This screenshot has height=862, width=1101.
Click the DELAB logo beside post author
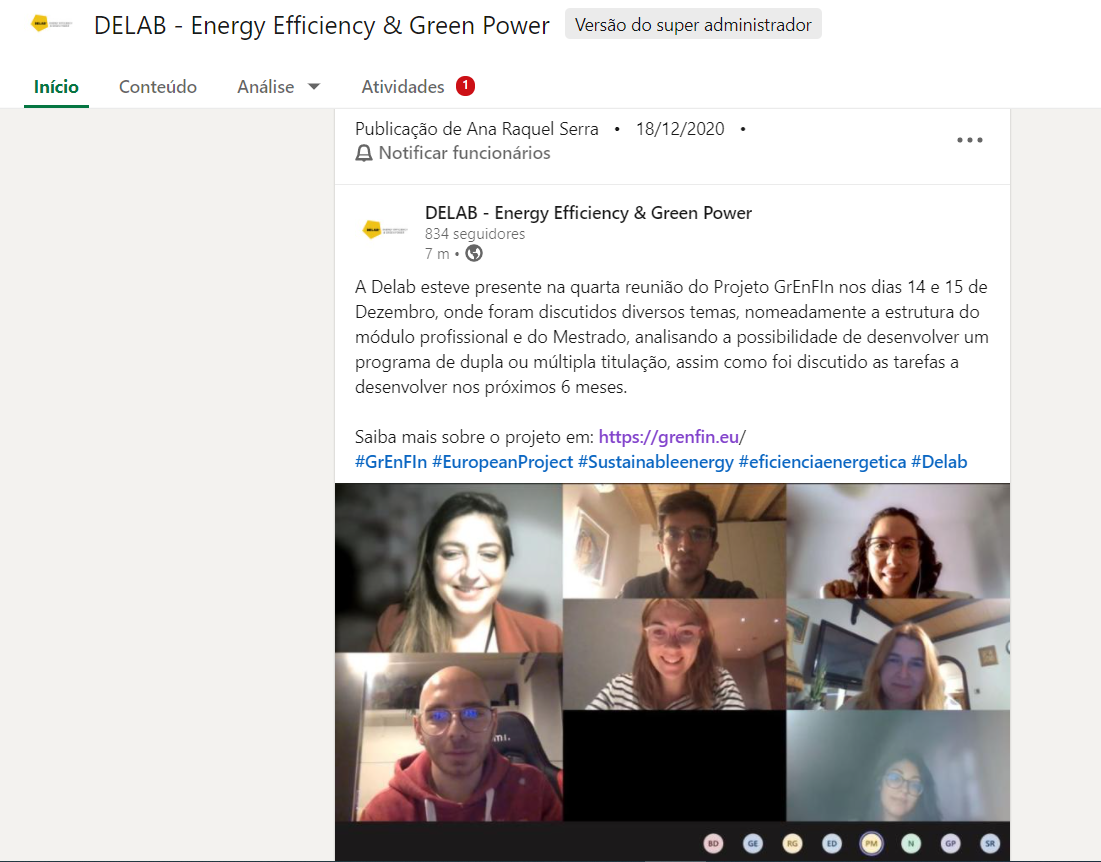tap(385, 229)
